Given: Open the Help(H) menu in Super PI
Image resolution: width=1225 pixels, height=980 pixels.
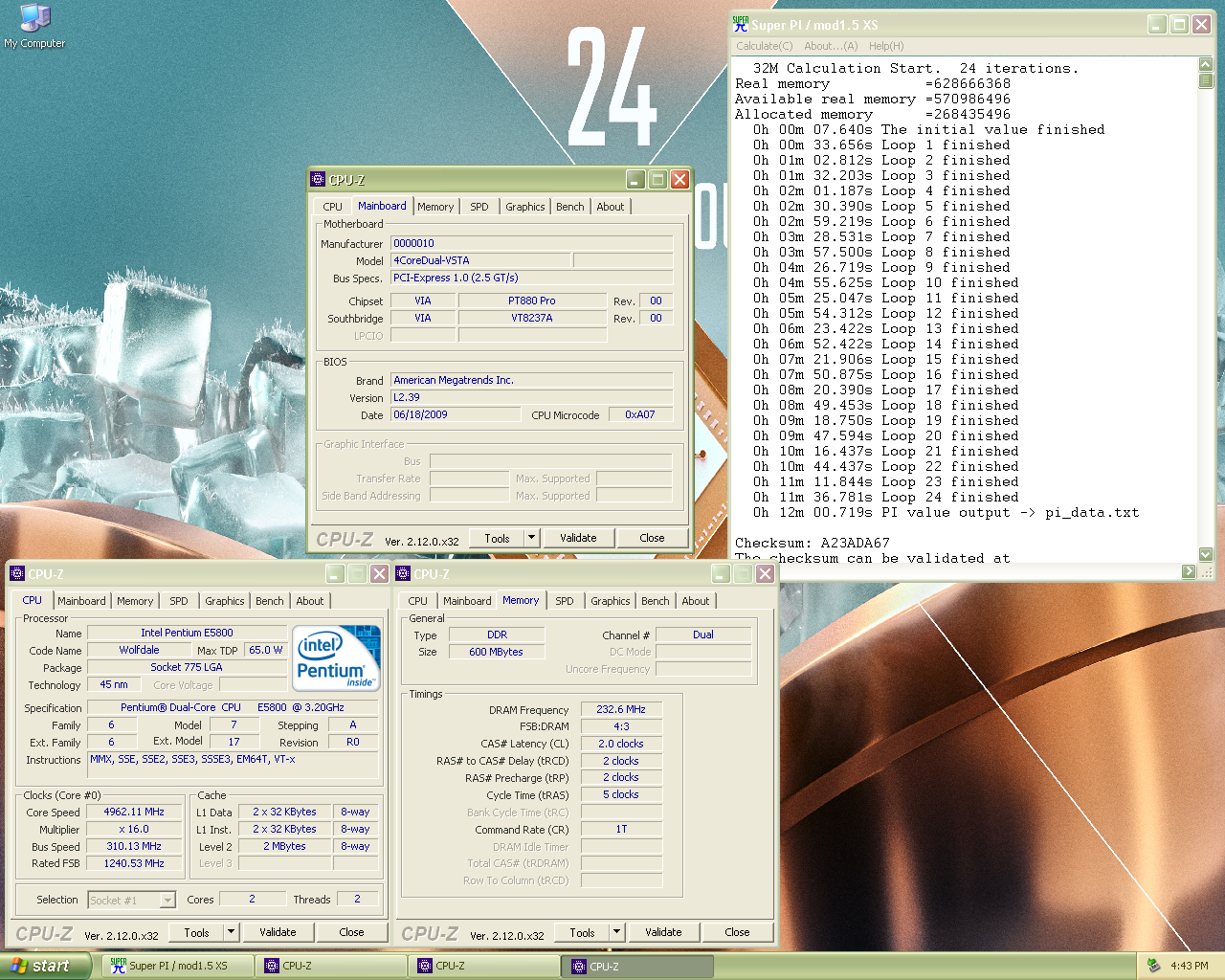Looking at the screenshot, I should coord(886,46).
